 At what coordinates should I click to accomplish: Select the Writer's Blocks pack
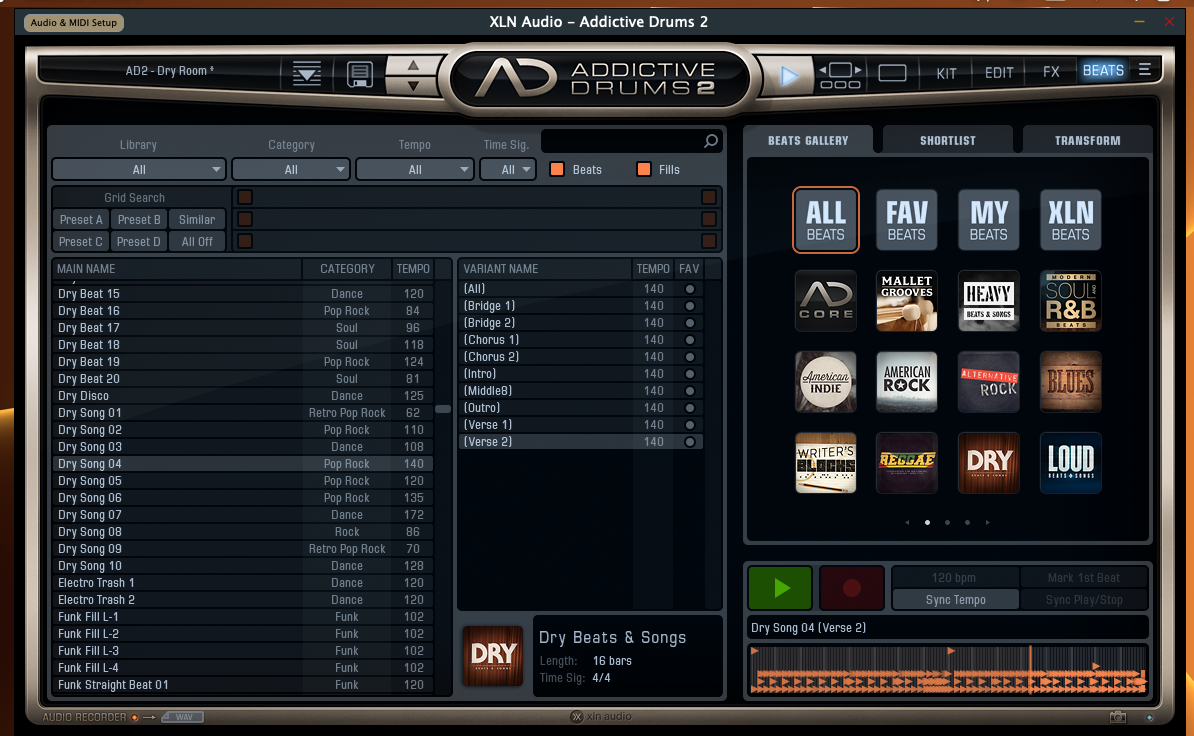point(825,463)
